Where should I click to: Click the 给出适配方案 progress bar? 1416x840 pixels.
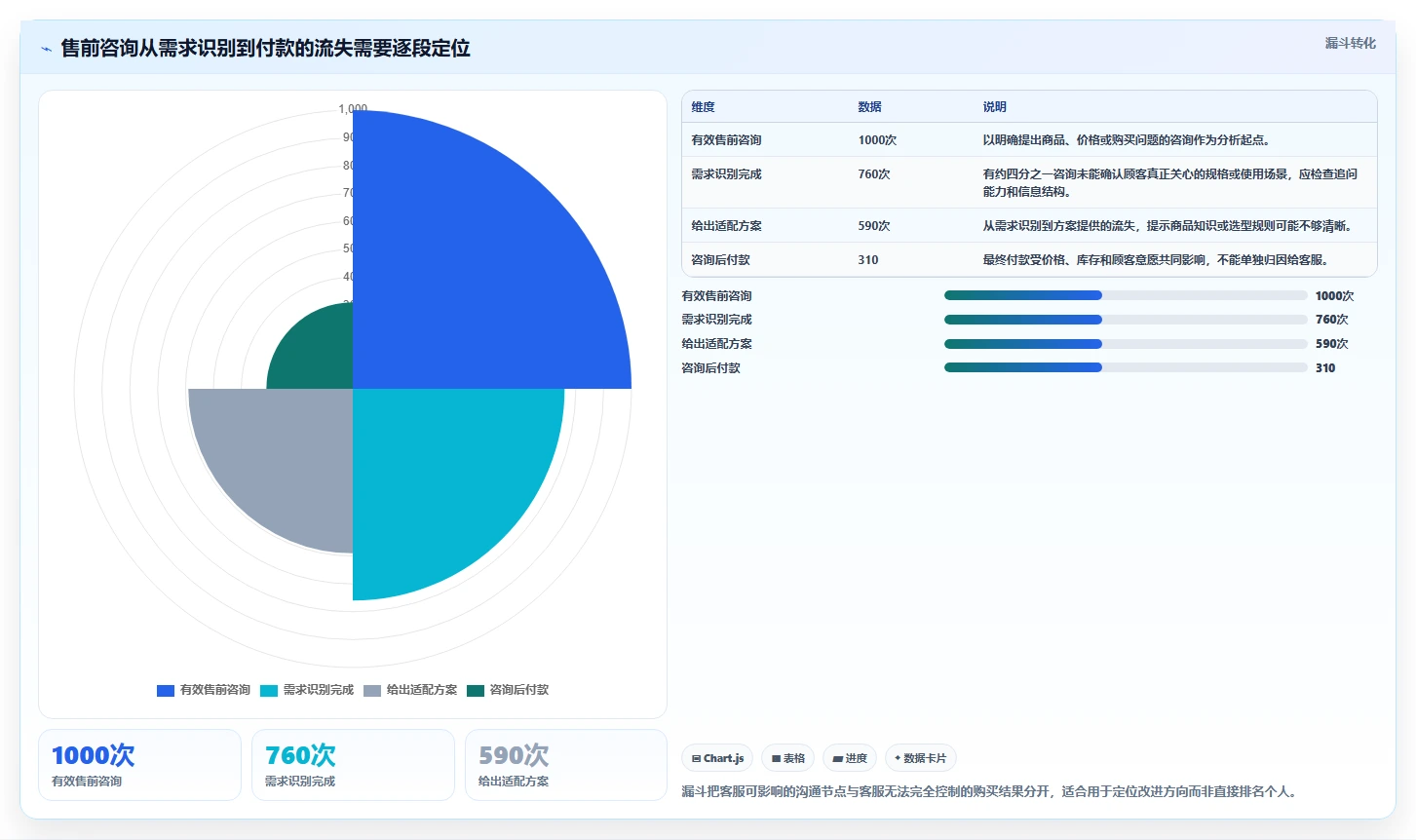pyautogui.click(x=1126, y=344)
